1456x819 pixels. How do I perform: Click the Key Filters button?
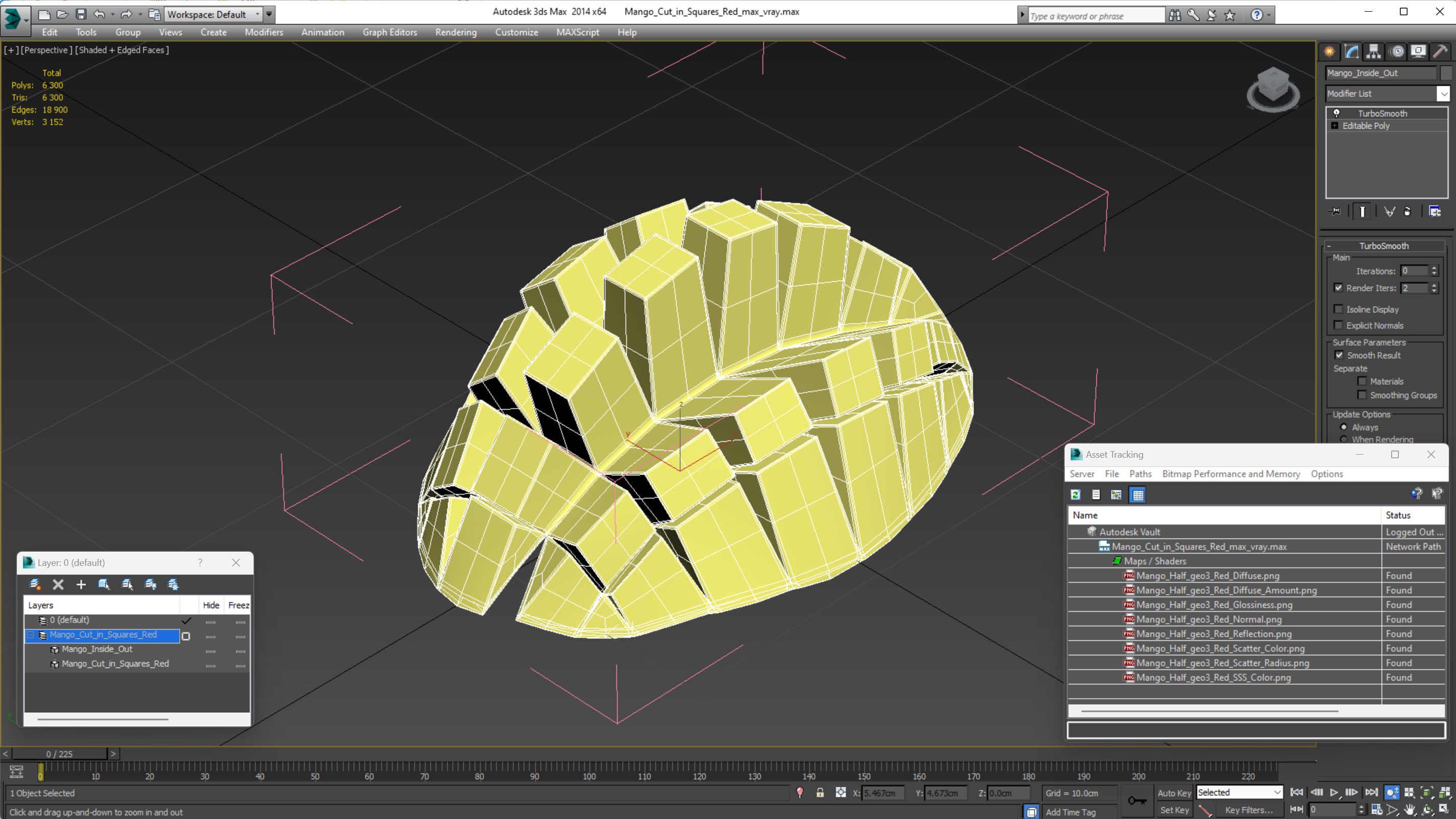tap(1249, 810)
